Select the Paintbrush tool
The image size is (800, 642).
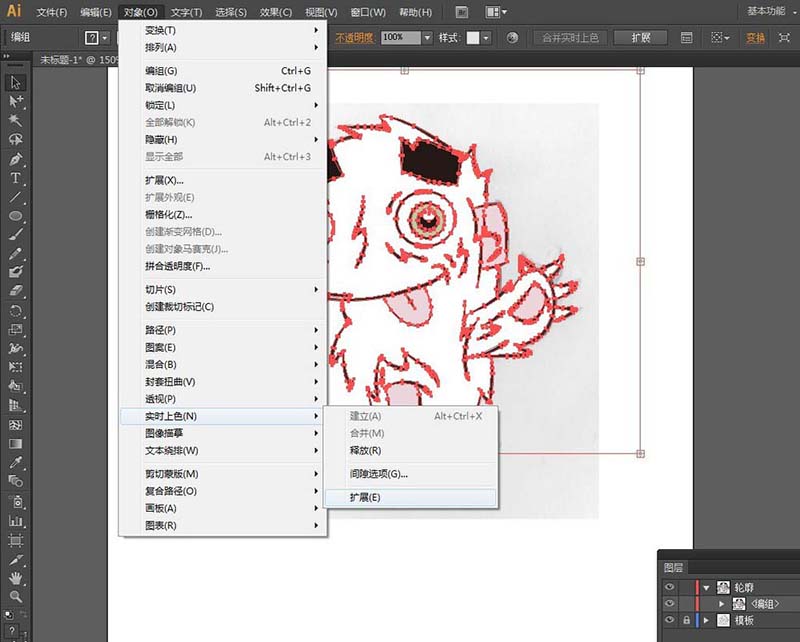15,235
